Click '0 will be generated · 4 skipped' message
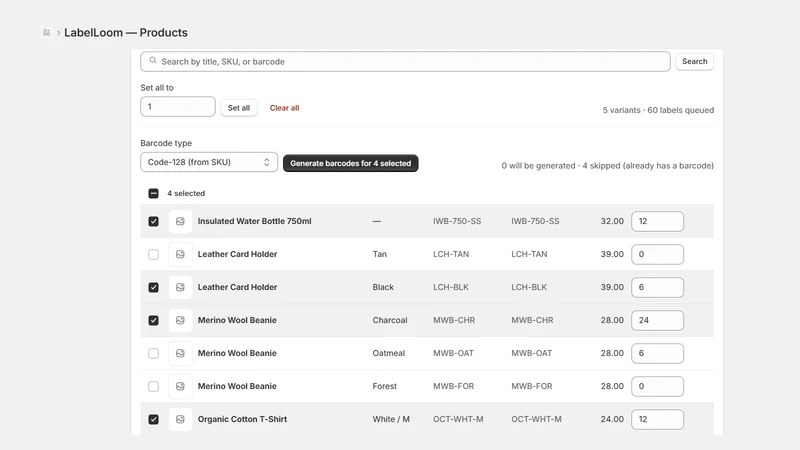Screen dimensions: 800x450 click(x=608, y=166)
